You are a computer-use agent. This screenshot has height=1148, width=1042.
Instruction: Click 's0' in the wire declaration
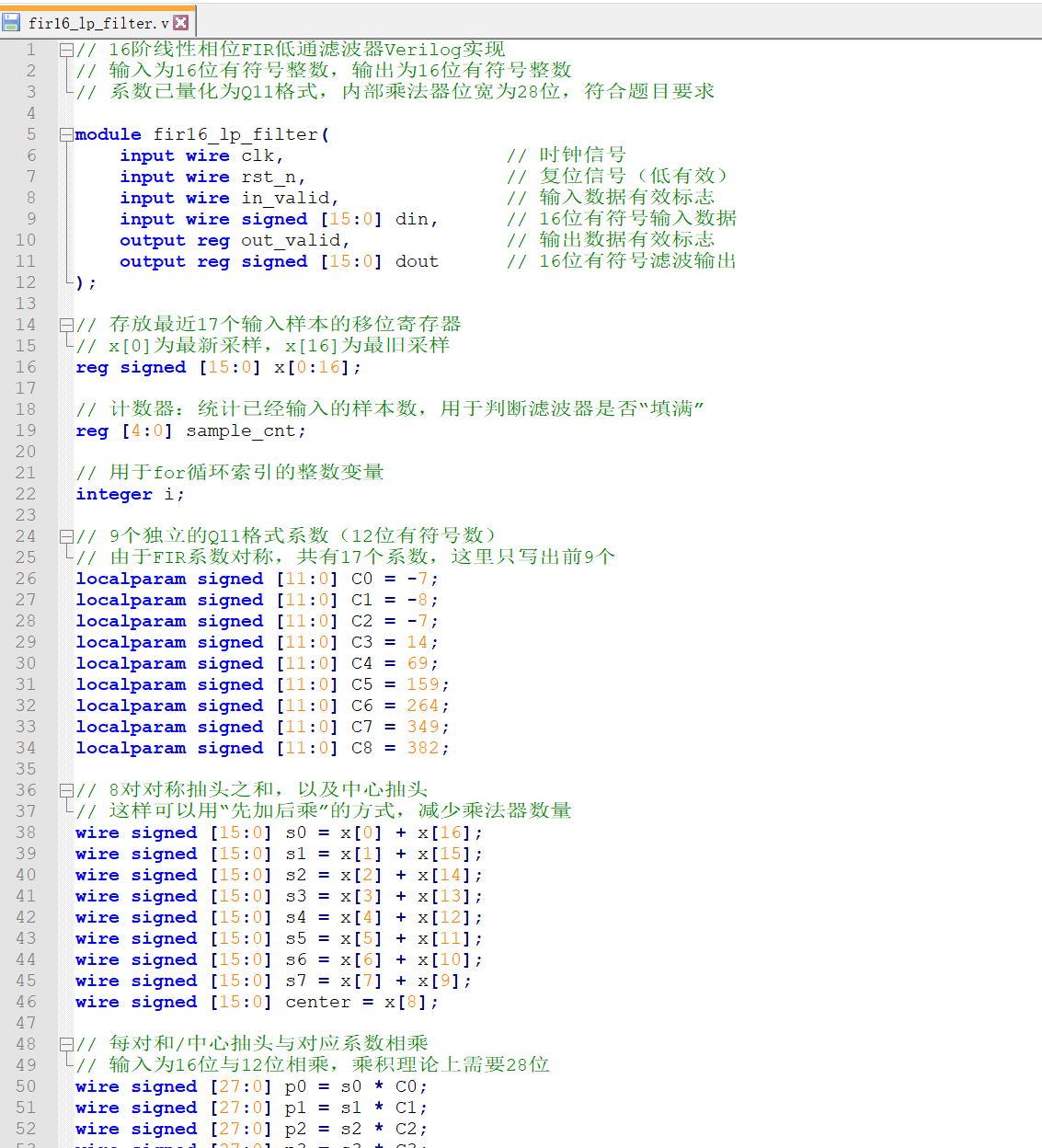click(x=296, y=832)
